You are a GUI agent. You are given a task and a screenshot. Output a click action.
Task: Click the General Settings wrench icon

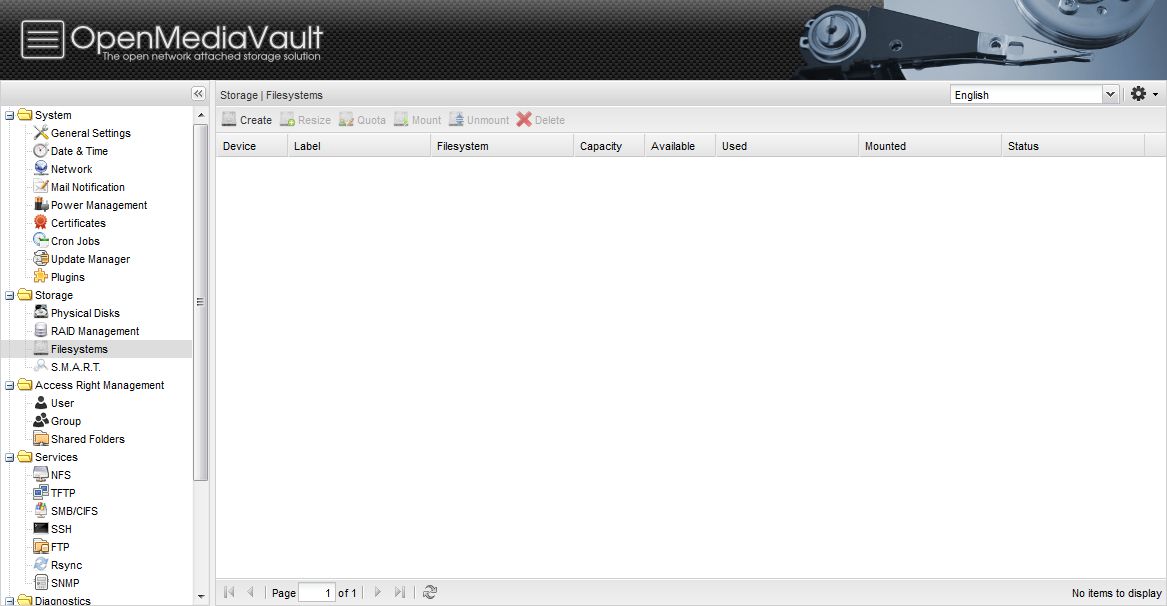tap(41, 133)
